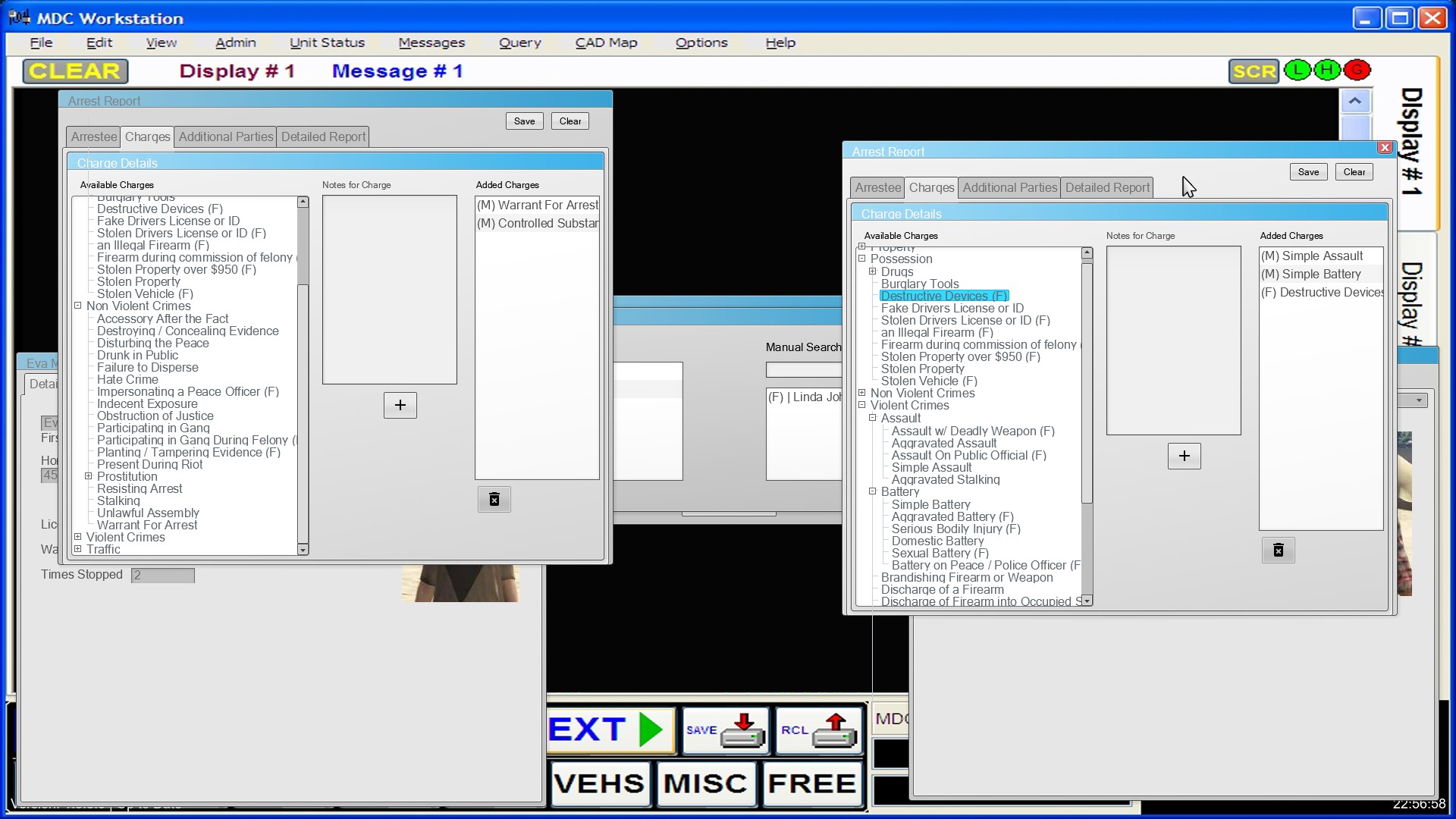This screenshot has width=1456, height=819.
Task: Toggle the green L status light
Action: click(1298, 71)
